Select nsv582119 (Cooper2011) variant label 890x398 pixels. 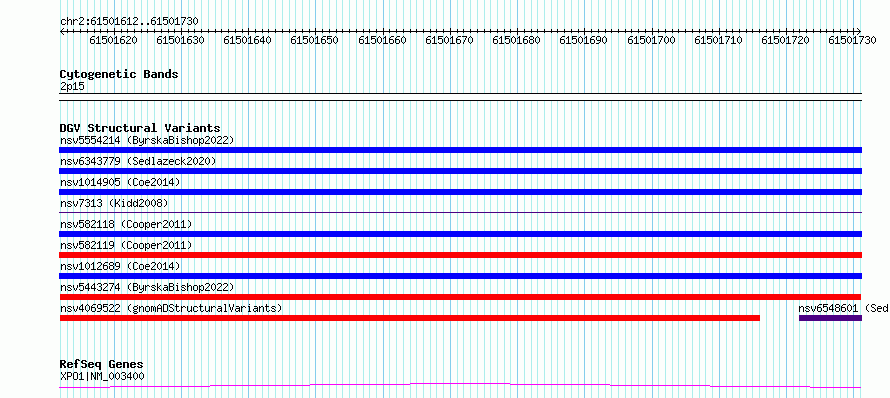pyautogui.click(x=126, y=245)
